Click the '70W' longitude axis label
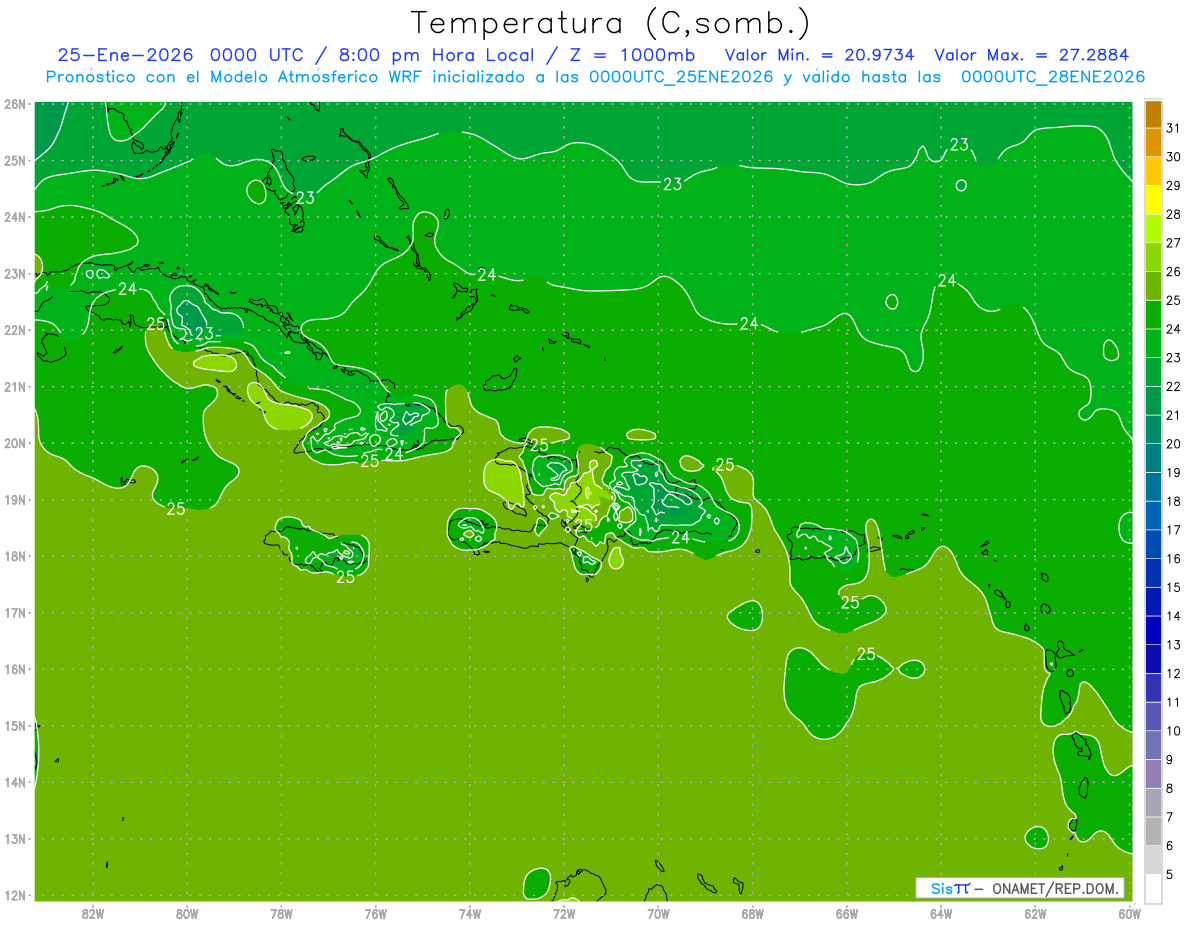The height and width of the screenshot is (927, 1200). [658, 913]
